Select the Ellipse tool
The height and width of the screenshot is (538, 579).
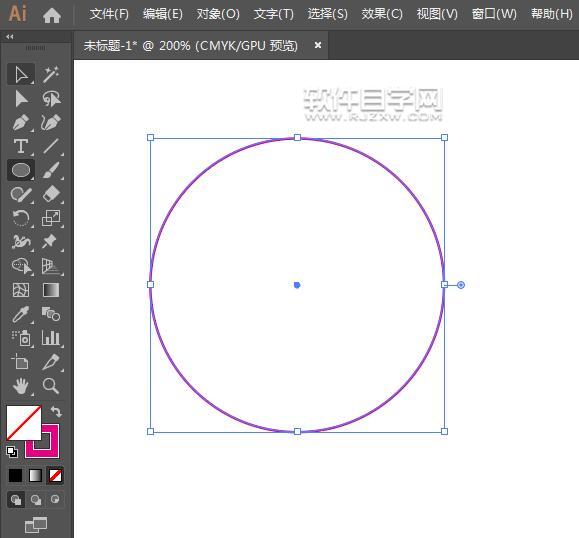(21, 170)
